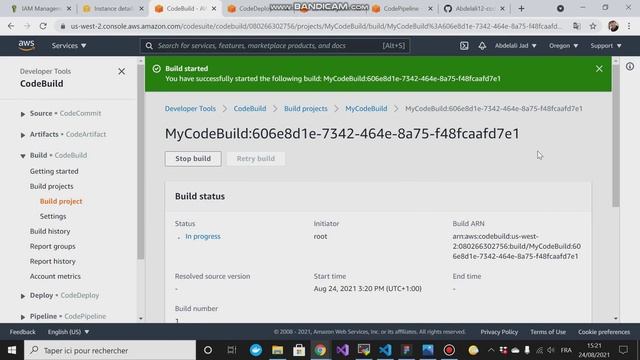Screen dimensions: 640x360
Task: Open File Explorer from the taskbar
Action: (x=278, y=350)
